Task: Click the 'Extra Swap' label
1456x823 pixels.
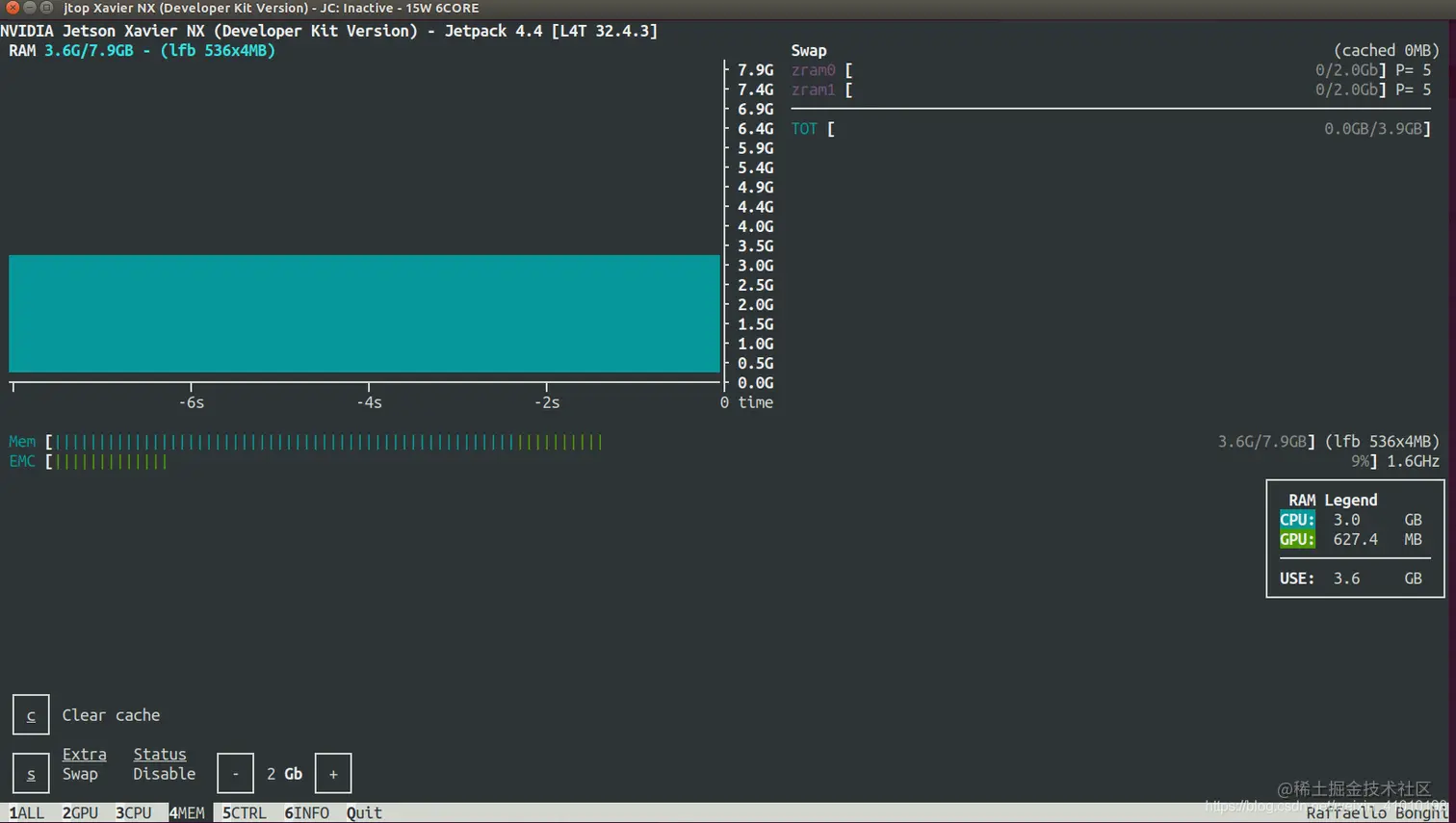Action: (85, 764)
